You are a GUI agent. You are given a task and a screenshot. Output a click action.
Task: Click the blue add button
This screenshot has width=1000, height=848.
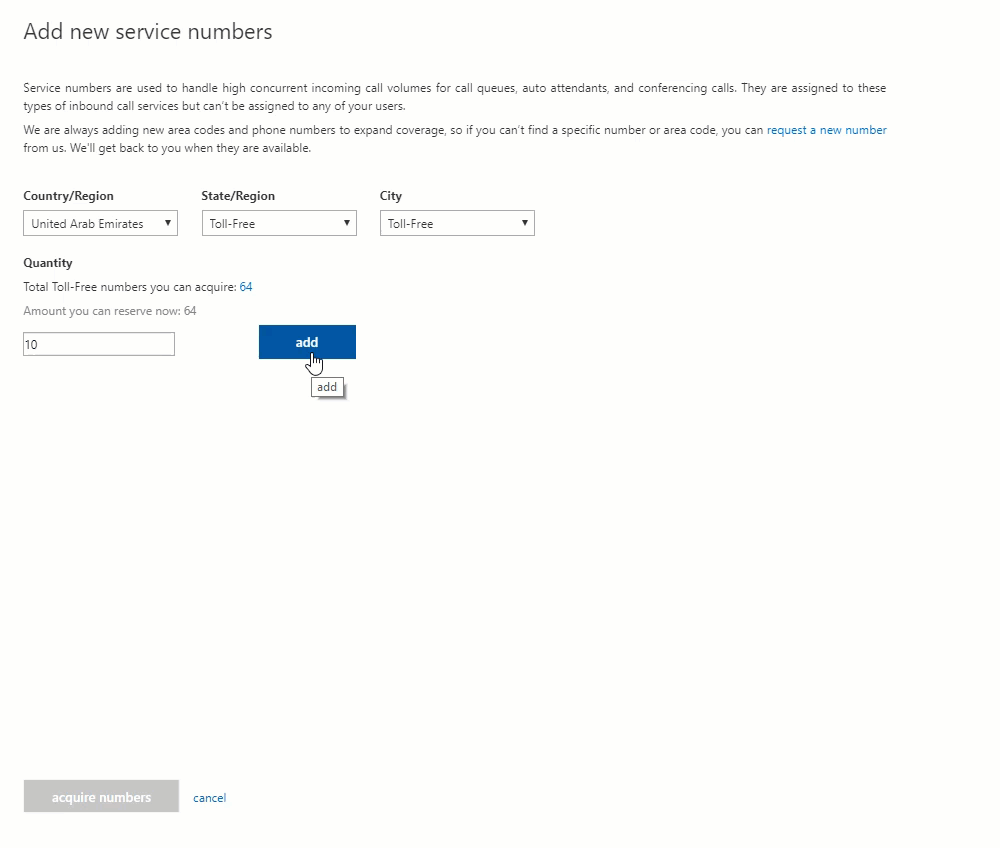307,342
